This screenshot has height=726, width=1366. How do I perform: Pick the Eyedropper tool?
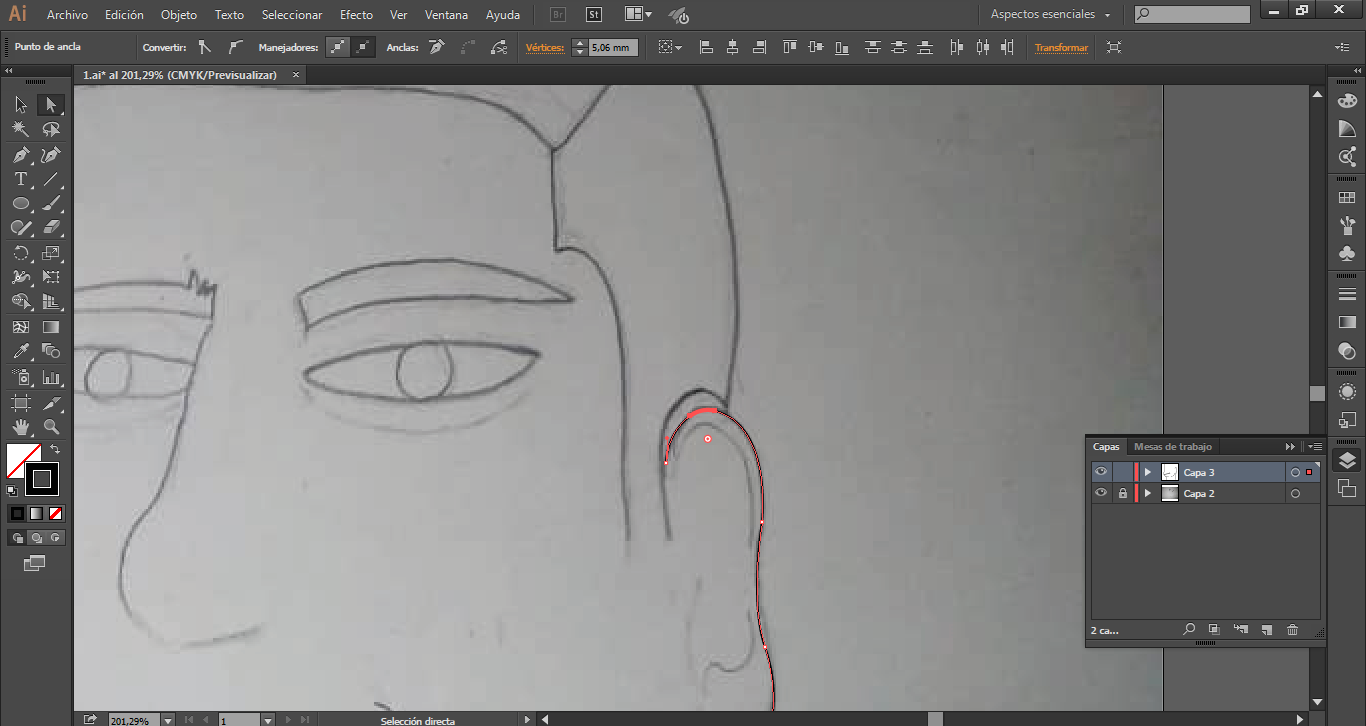pos(21,351)
